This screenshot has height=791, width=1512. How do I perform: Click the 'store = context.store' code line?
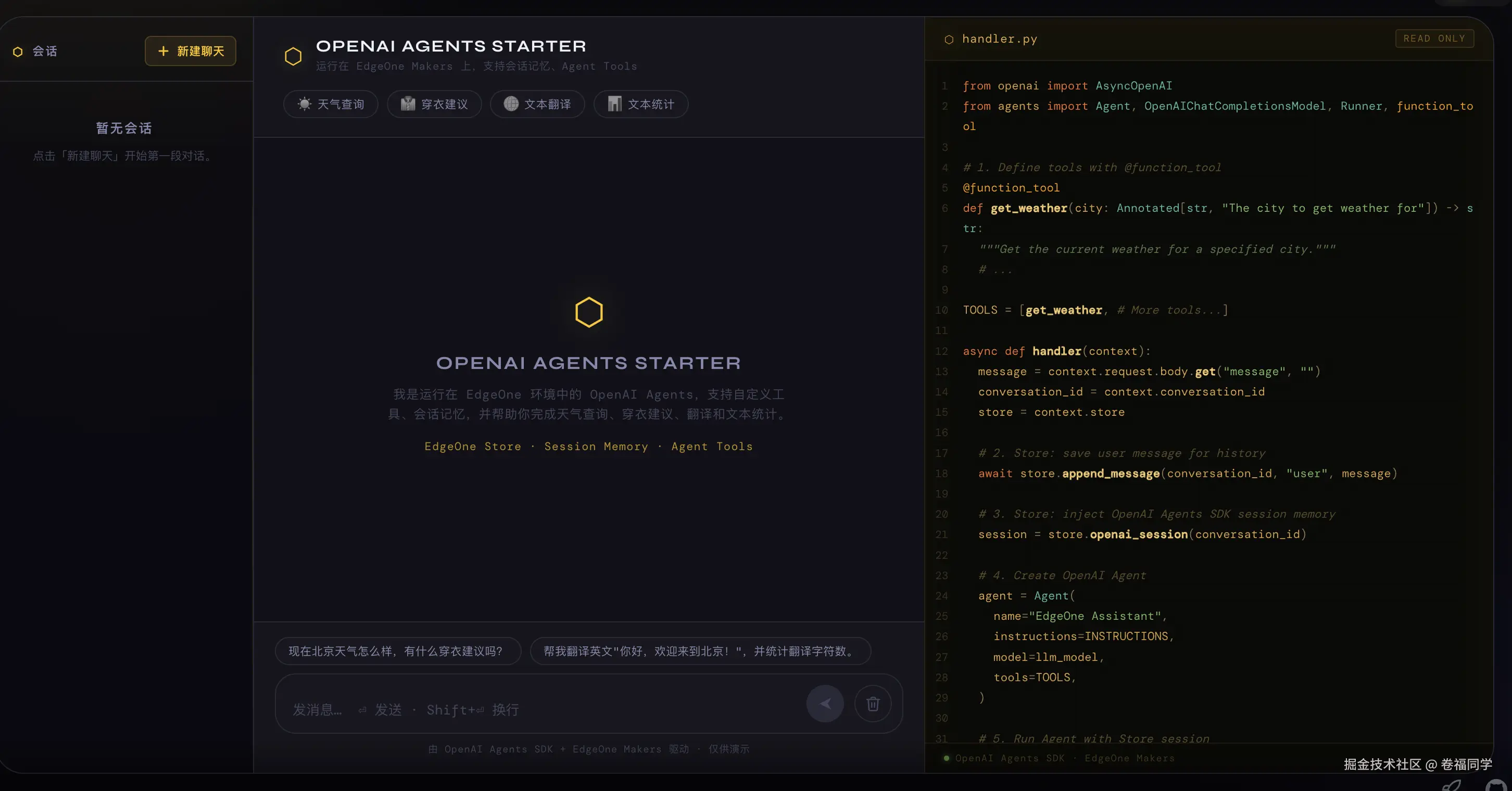click(x=1051, y=412)
